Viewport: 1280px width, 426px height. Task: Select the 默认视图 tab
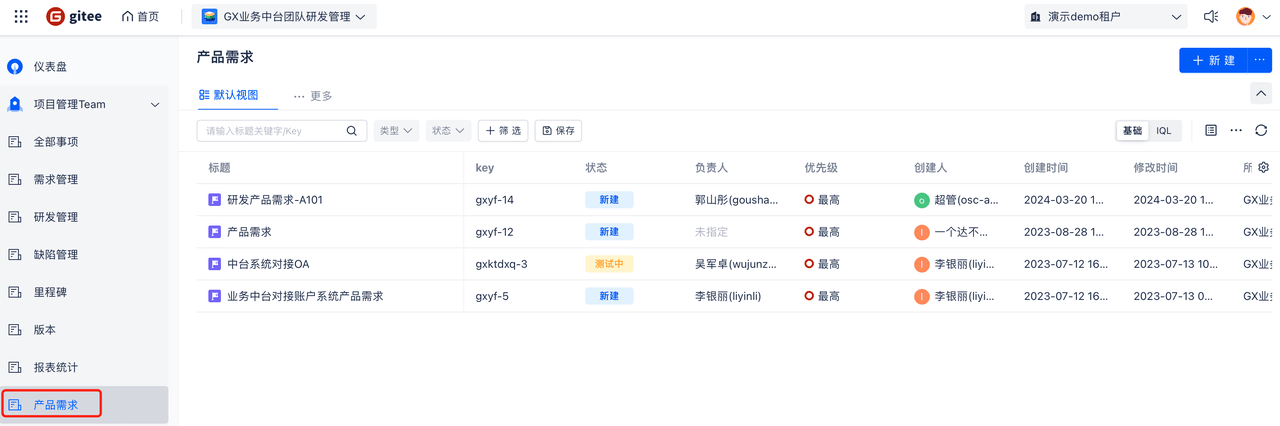pos(229,95)
